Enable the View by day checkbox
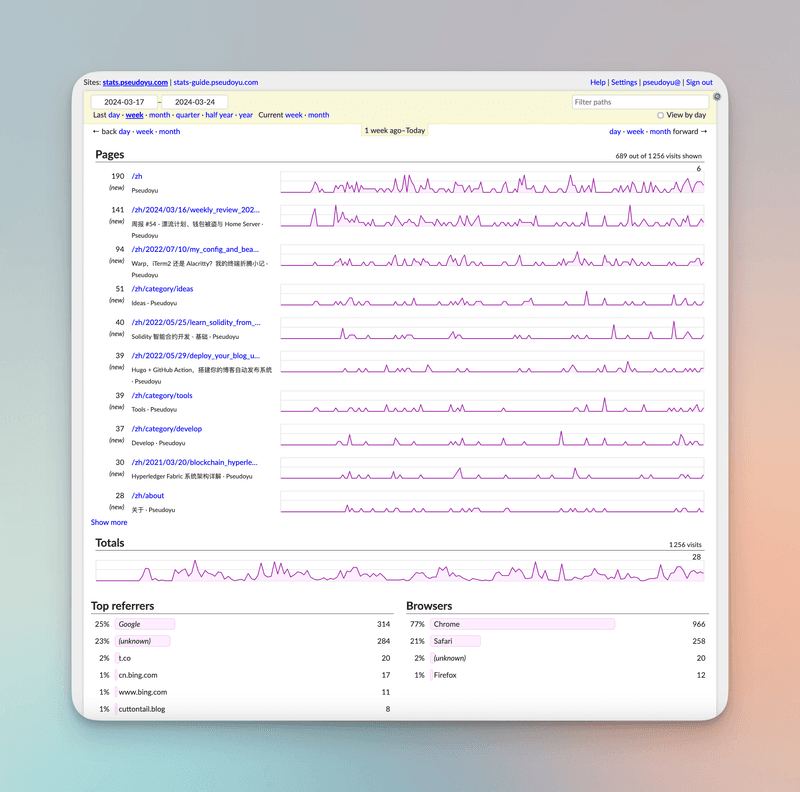 (660, 115)
